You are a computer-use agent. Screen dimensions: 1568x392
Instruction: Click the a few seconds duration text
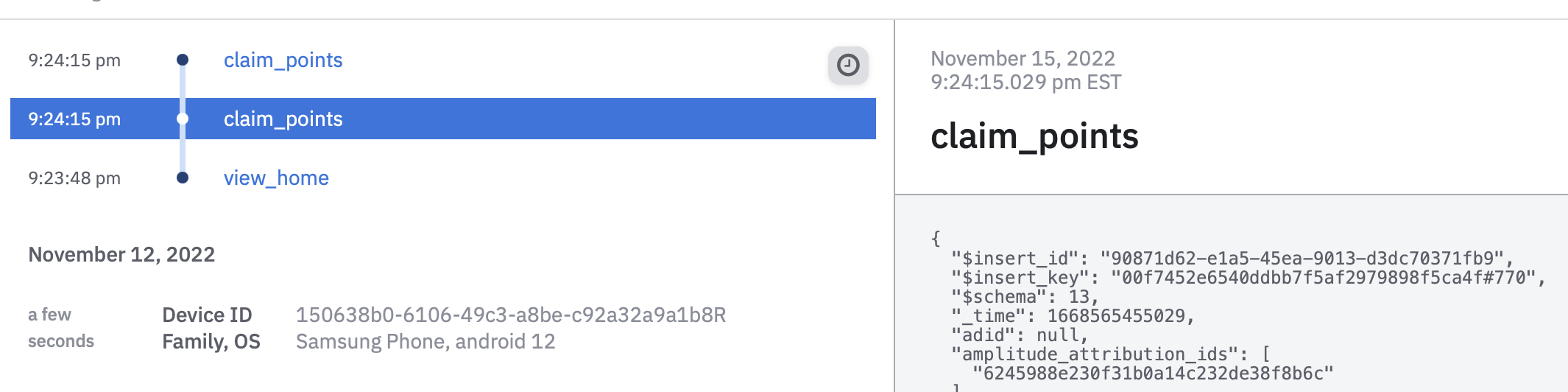point(61,328)
